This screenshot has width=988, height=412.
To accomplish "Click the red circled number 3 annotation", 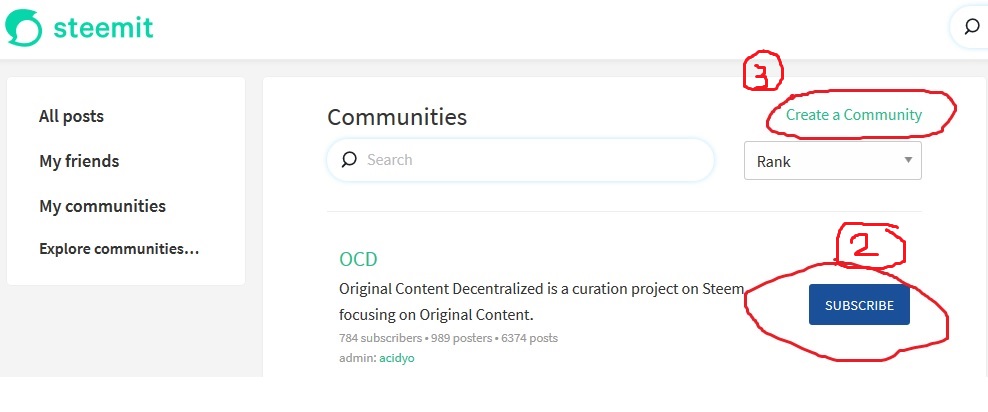I will click(763, 72).
